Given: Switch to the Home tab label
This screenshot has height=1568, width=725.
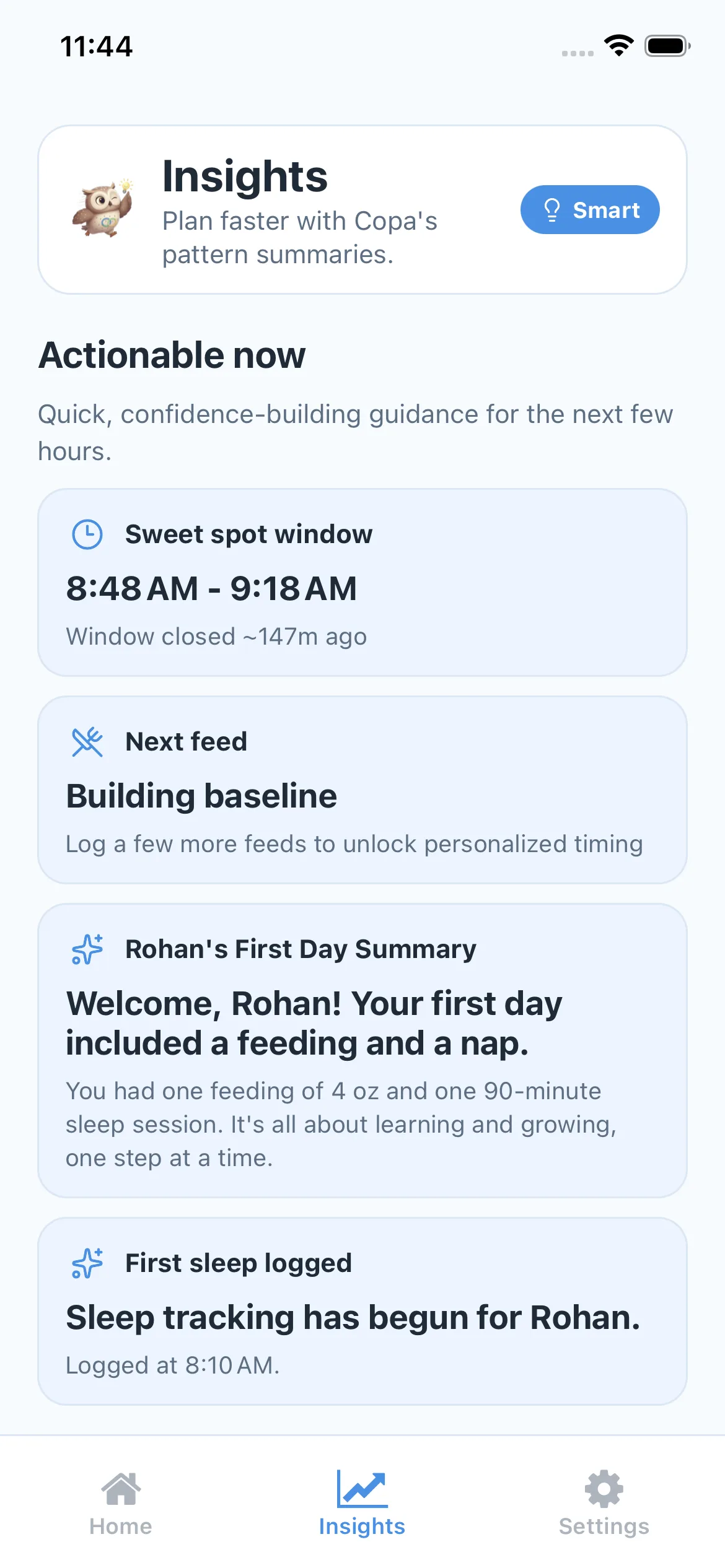Looking at the screenshot, I should click(x=121, y=1527).
